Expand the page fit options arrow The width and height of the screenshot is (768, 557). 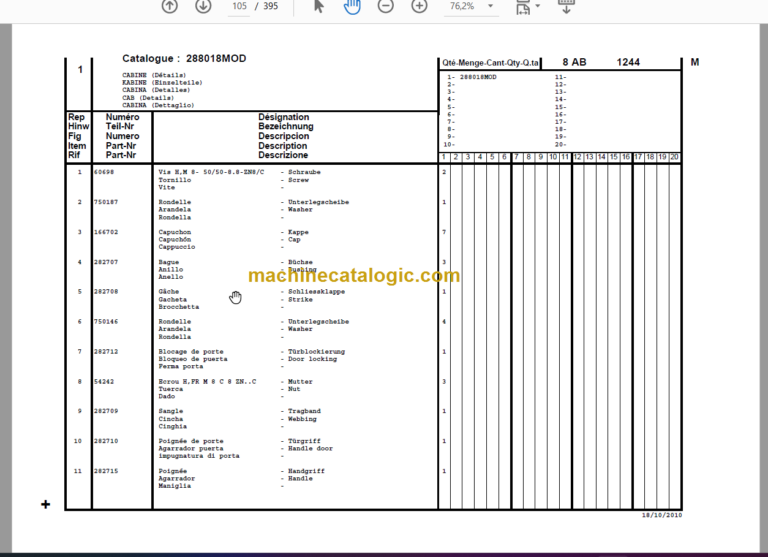[538, 6]
